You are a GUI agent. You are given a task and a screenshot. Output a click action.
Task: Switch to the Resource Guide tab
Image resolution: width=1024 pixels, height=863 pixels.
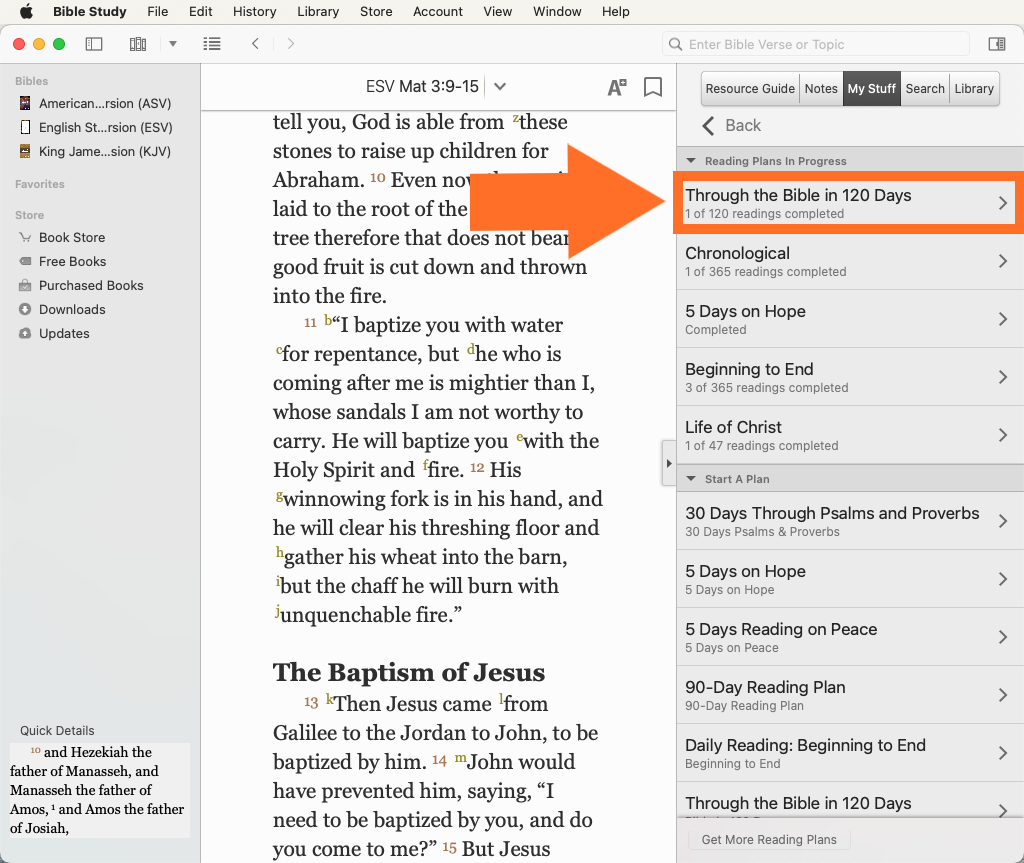point(750,88)
